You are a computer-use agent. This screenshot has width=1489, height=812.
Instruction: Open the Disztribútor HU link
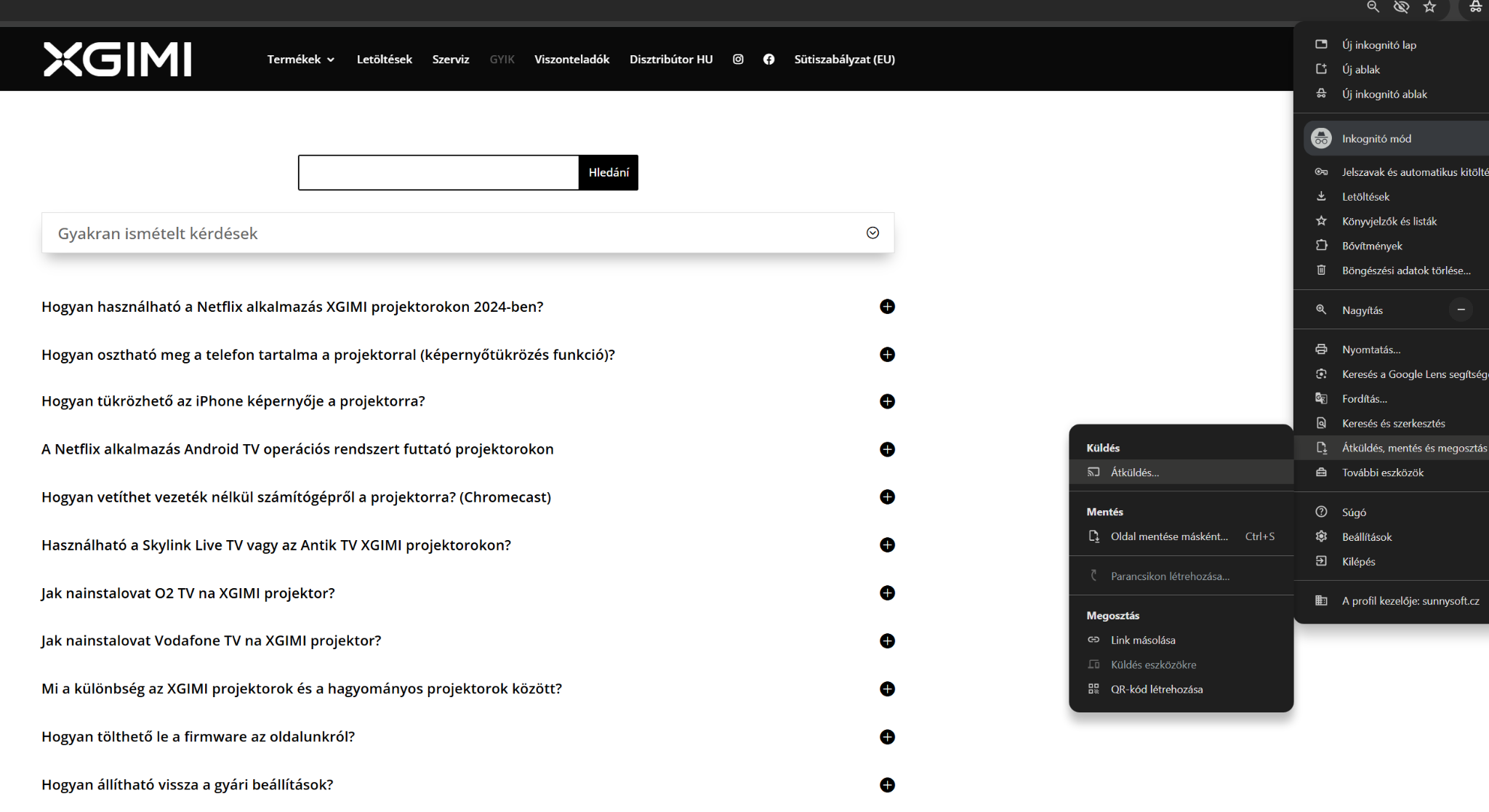click(x=671, y=60)
